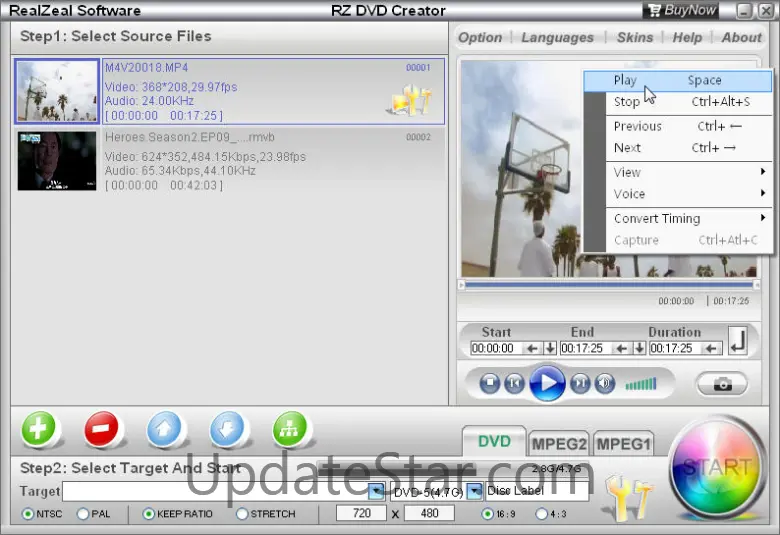Click the height field showing 480
This screenshot has width=780, height=535.
[429, 513]
